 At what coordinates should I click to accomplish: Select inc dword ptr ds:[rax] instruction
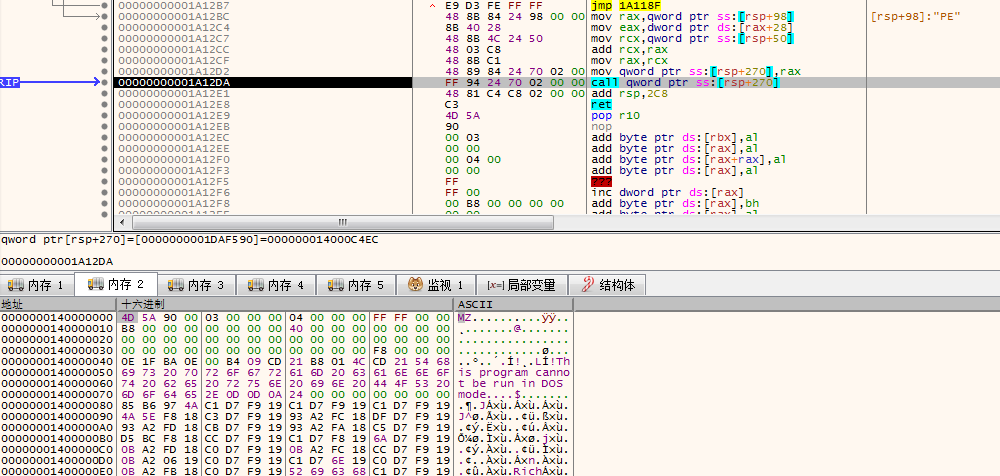(668, 192)
